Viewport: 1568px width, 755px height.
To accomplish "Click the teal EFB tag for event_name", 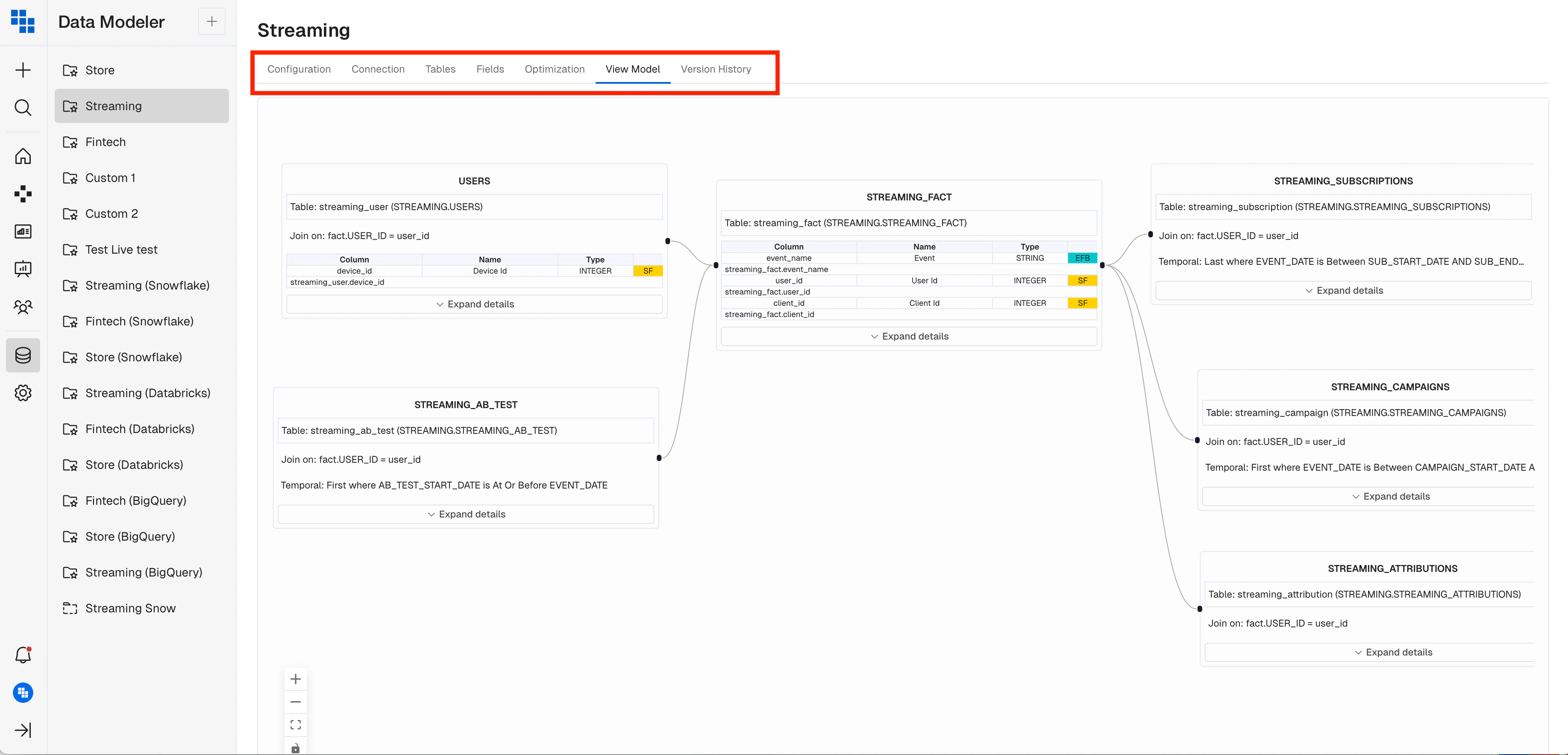I will [x=1082, y=258].
